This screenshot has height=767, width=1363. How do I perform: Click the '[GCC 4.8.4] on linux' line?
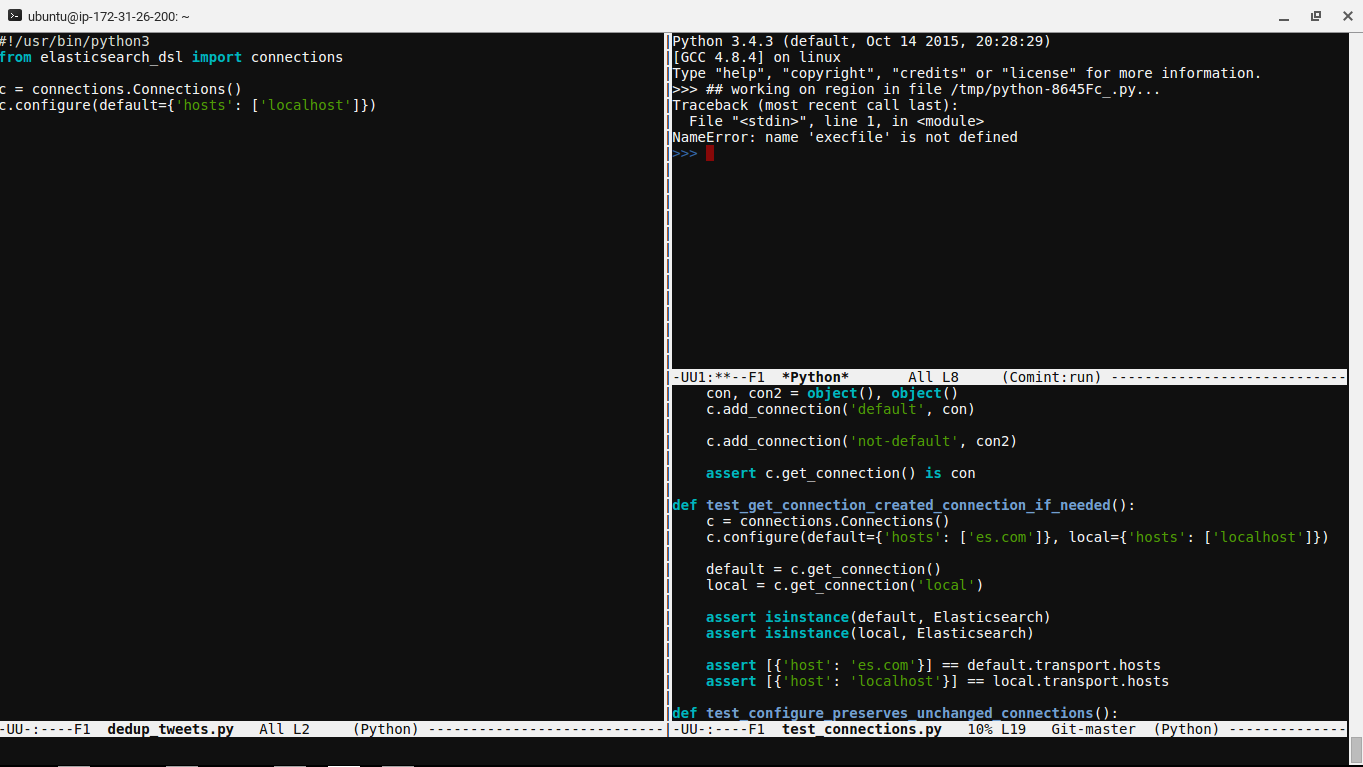coord(756,57)
